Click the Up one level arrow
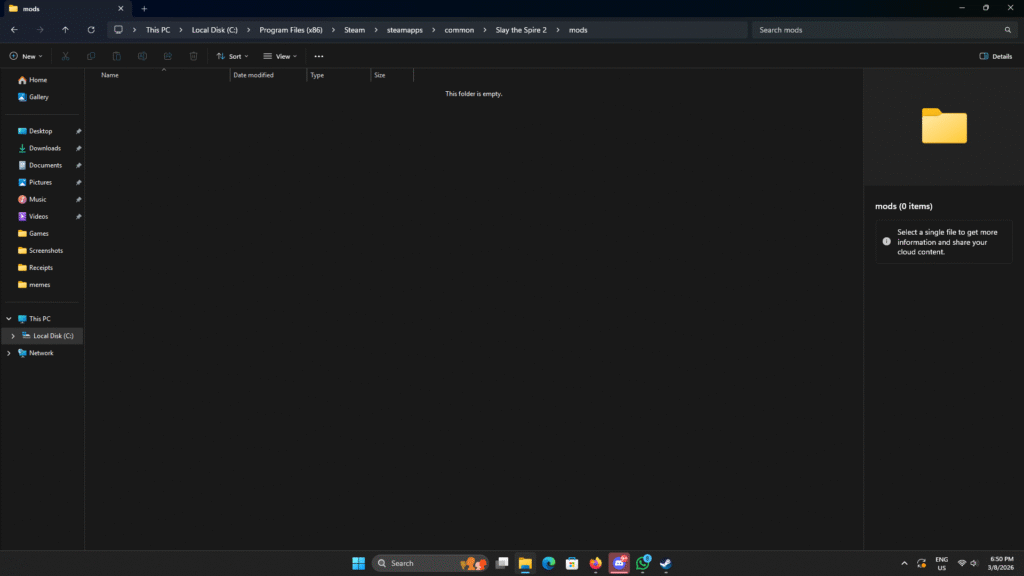The image size is (1024, 576). [66, 30]
